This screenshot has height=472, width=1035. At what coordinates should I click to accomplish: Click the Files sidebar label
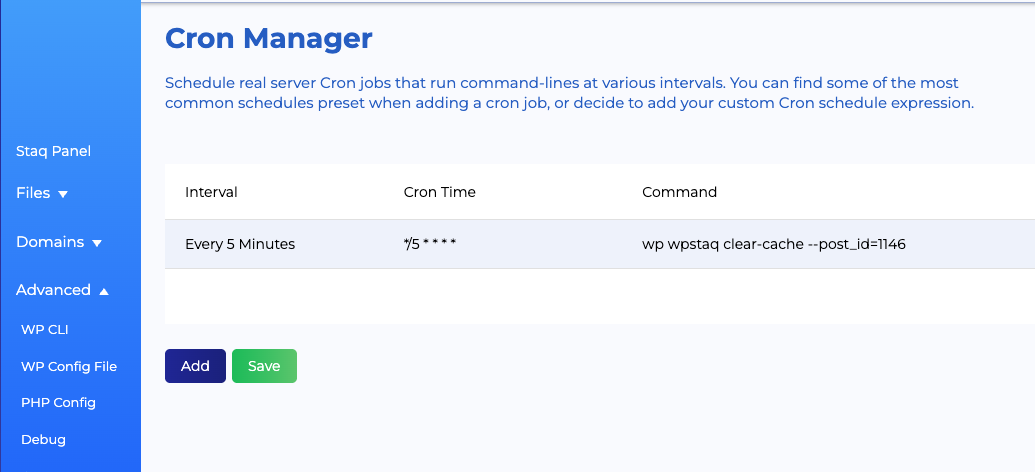(33, 193)
